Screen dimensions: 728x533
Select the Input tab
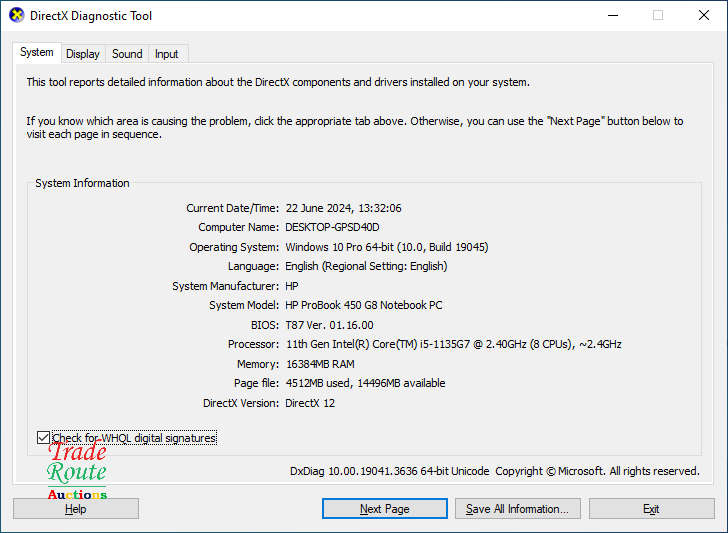167,54
